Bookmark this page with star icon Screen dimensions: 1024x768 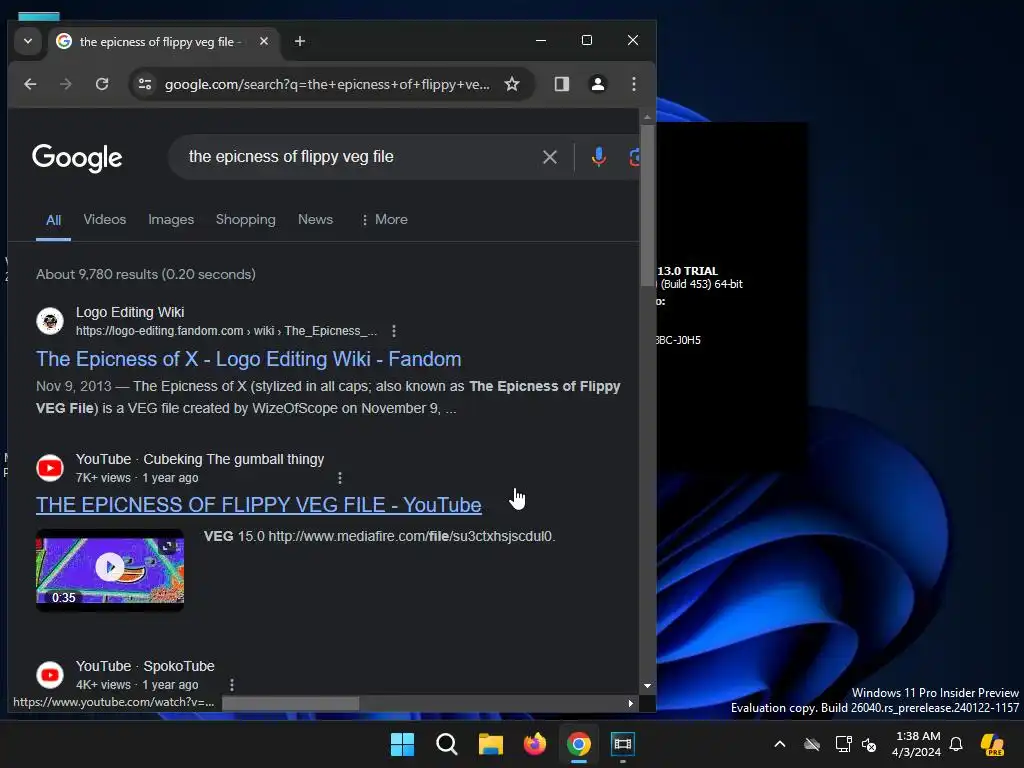click(x=512, y=84)
